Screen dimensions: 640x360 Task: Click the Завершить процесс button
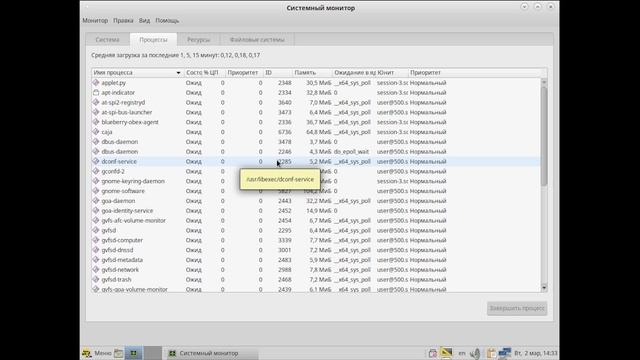click(x=517, y=308)
